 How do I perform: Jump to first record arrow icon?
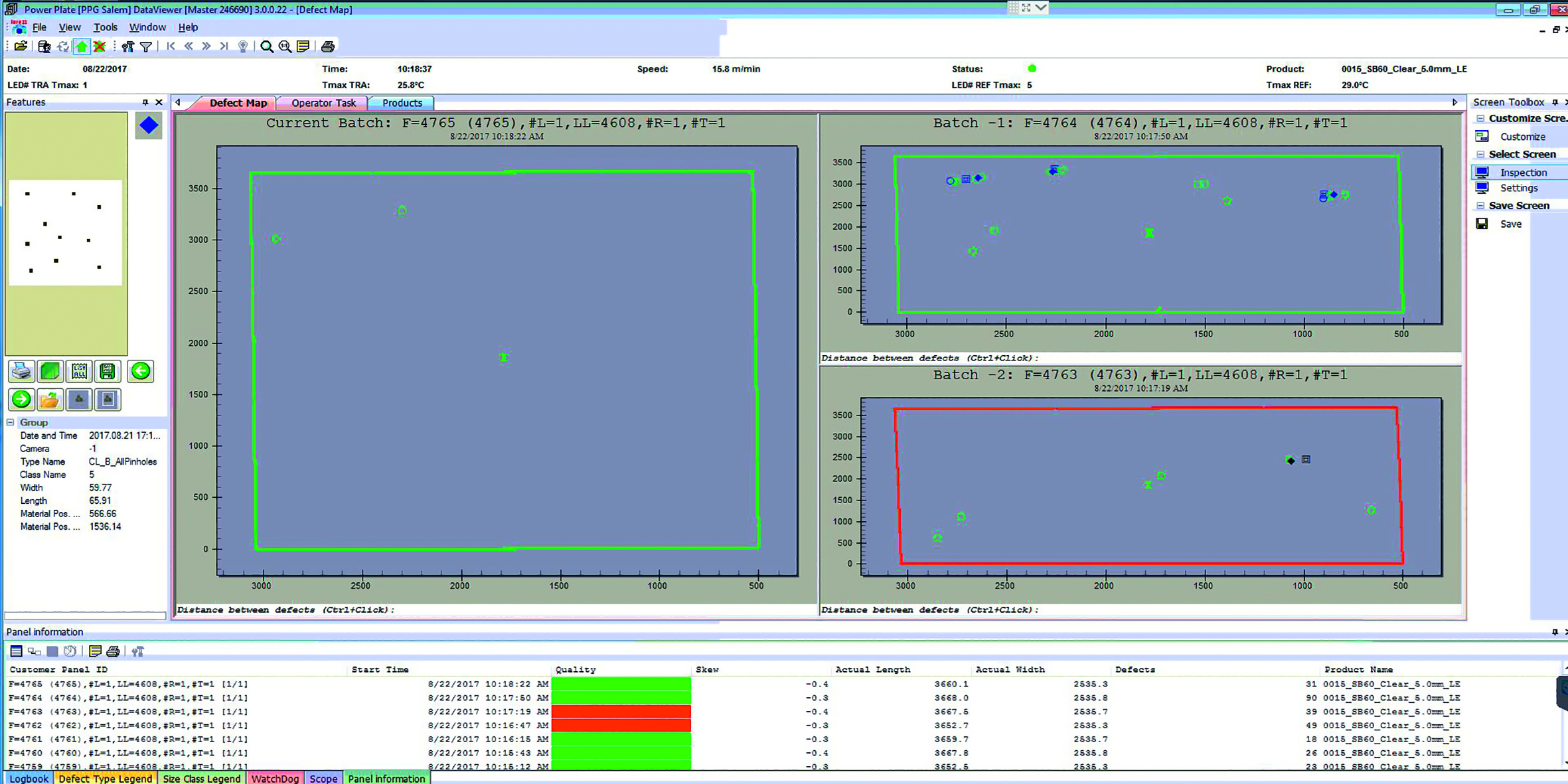pos(171,46)
